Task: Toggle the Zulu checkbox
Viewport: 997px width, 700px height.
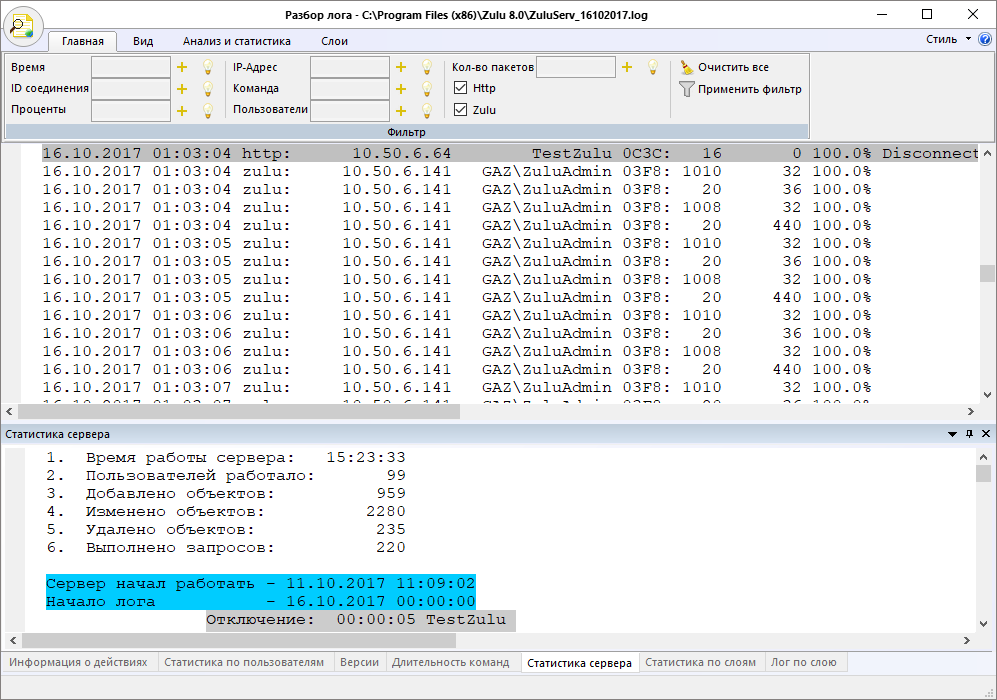Action: [460, 110]
